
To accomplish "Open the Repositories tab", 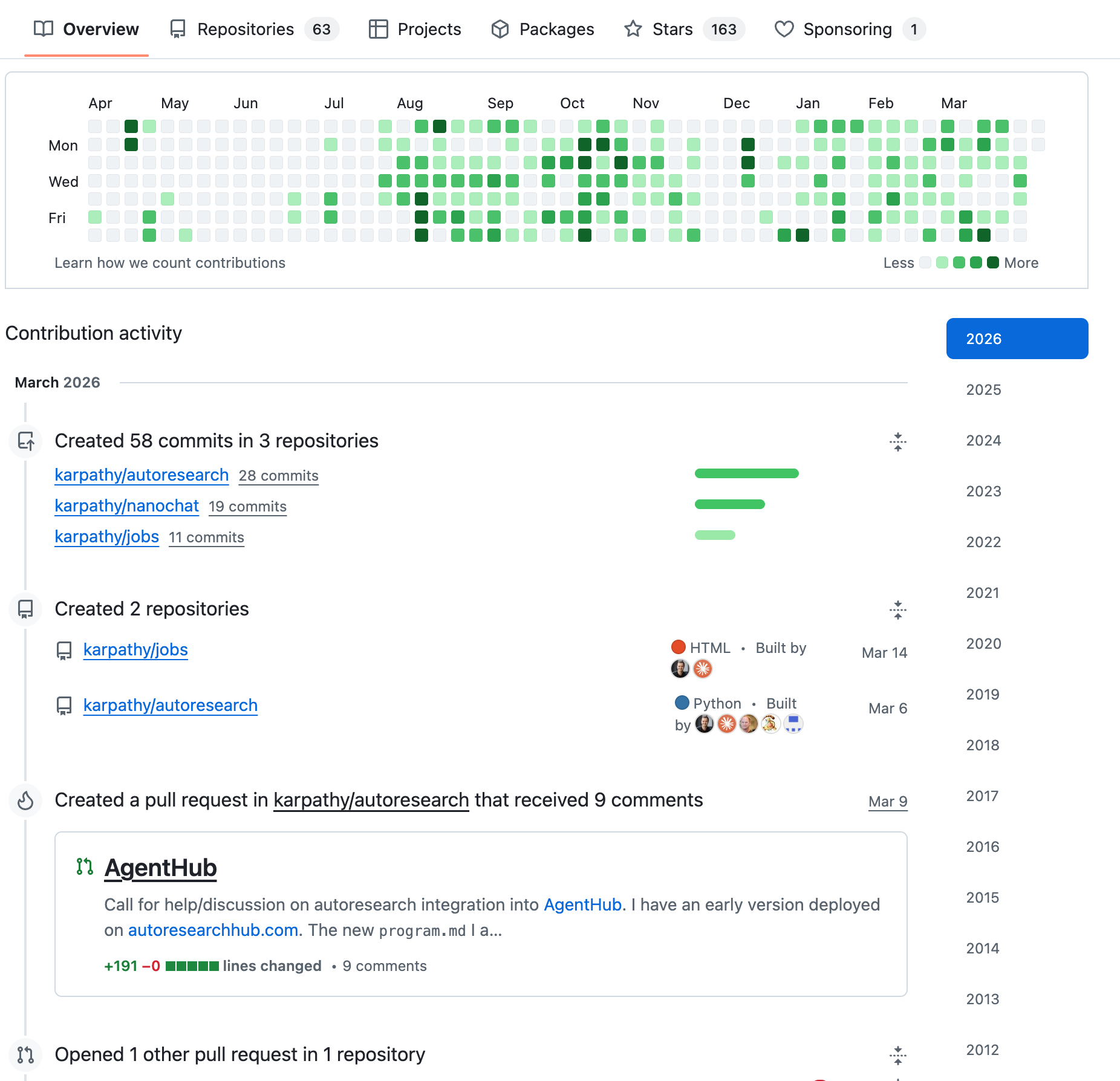I will (246, 29).
